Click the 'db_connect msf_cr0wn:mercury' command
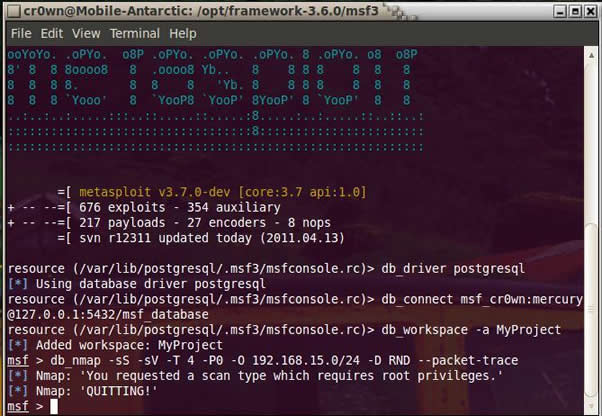 point(482,299)
